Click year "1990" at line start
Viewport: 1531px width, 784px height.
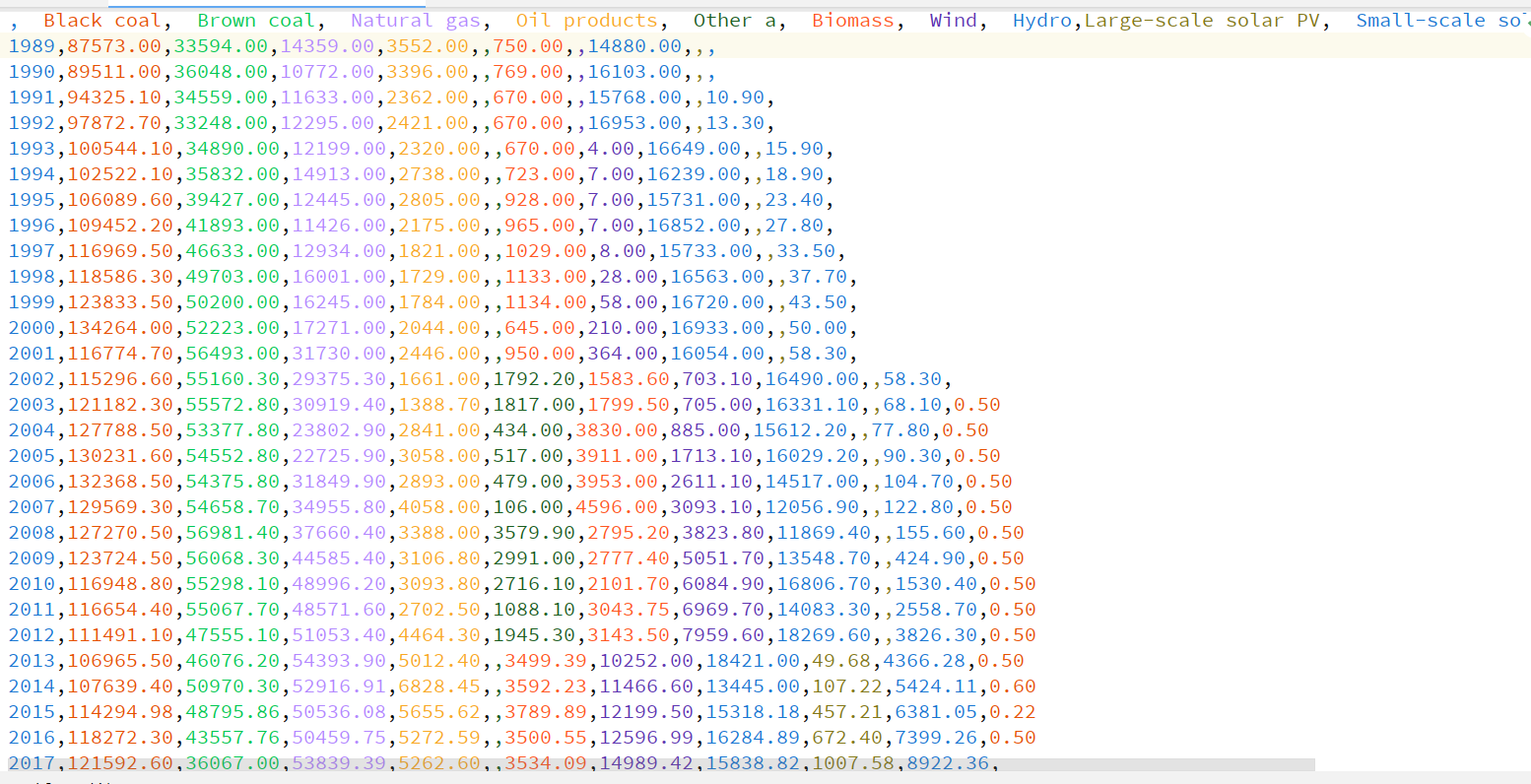pos(32,72)
